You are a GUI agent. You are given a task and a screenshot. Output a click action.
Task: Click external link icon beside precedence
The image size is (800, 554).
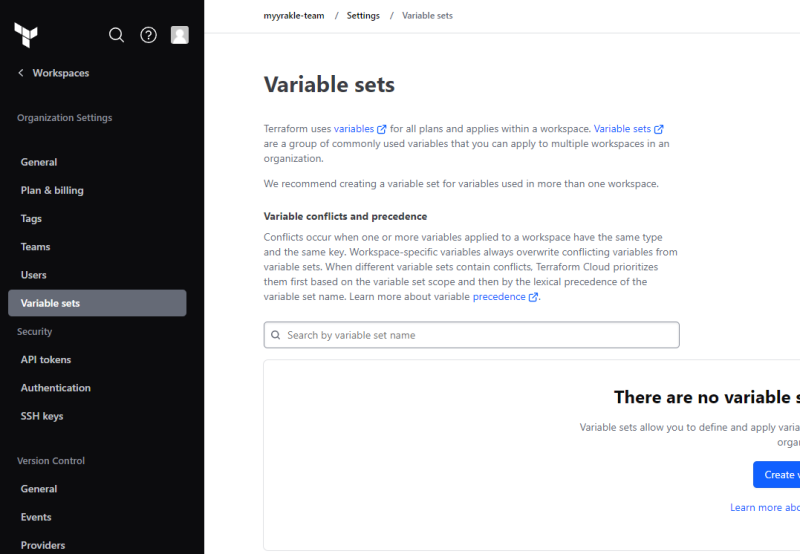coord(533,297)
